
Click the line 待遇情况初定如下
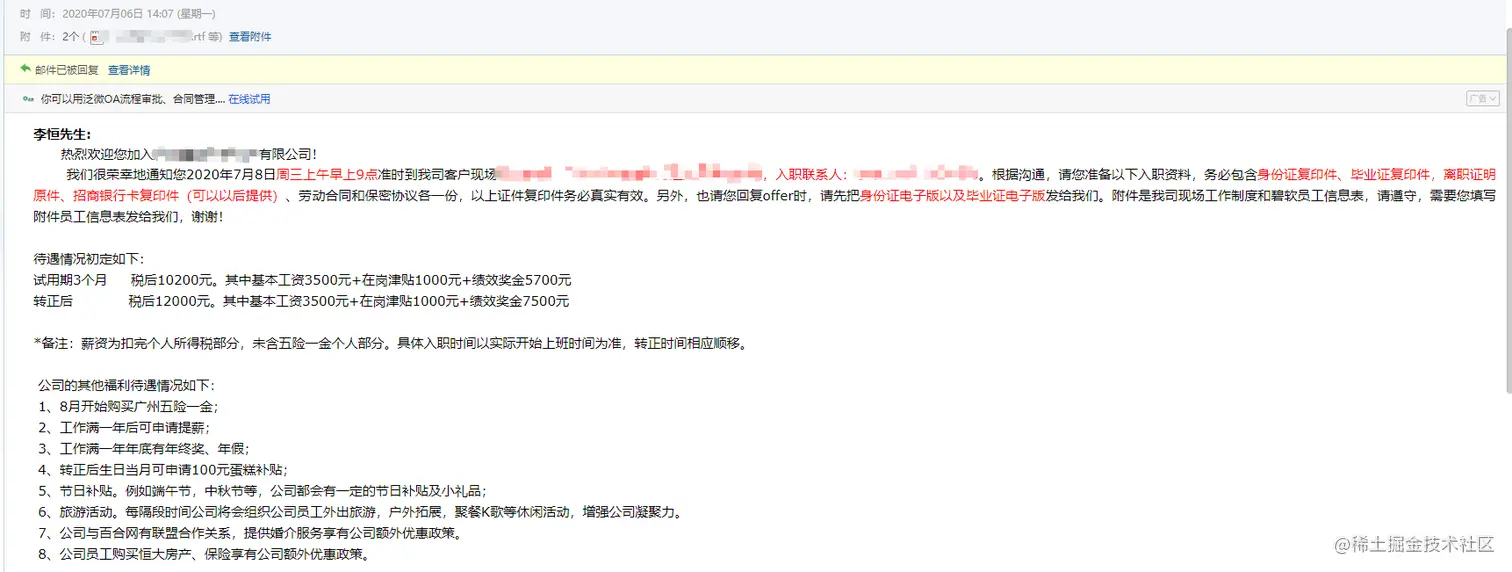tap(89, 259)
